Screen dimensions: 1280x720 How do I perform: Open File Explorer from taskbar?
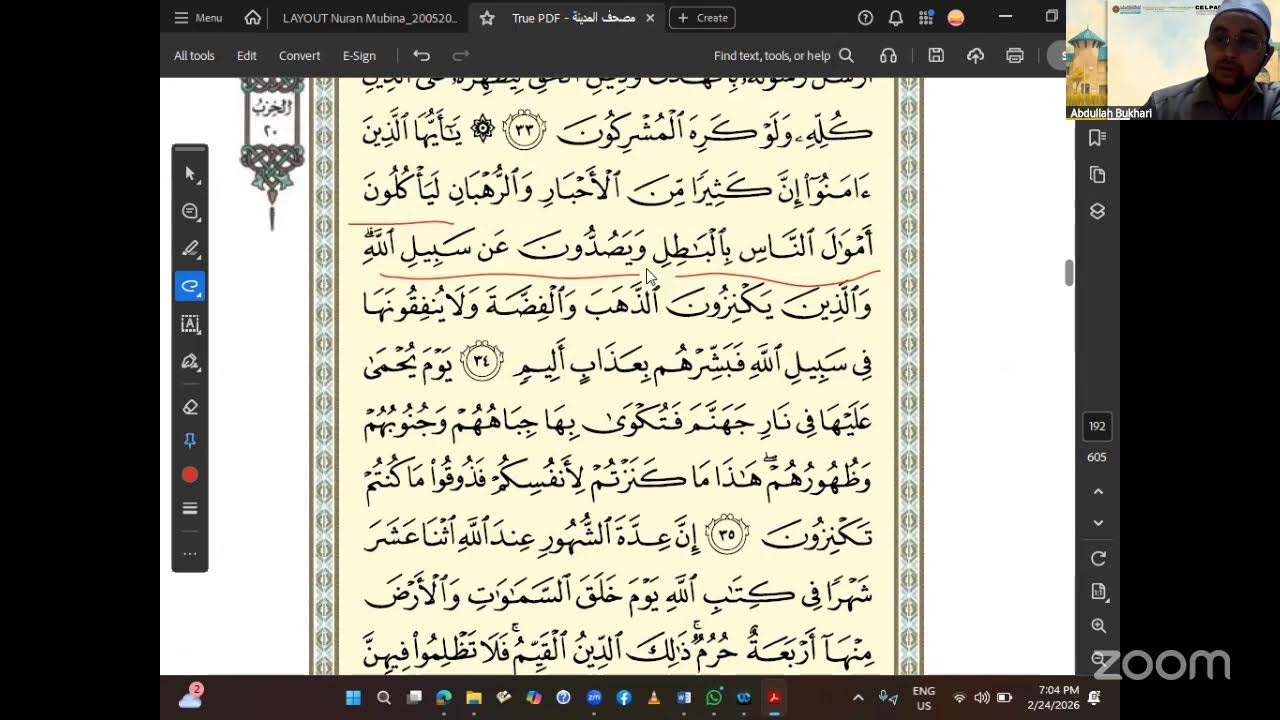pyautogui.click(x=473, y=698)
